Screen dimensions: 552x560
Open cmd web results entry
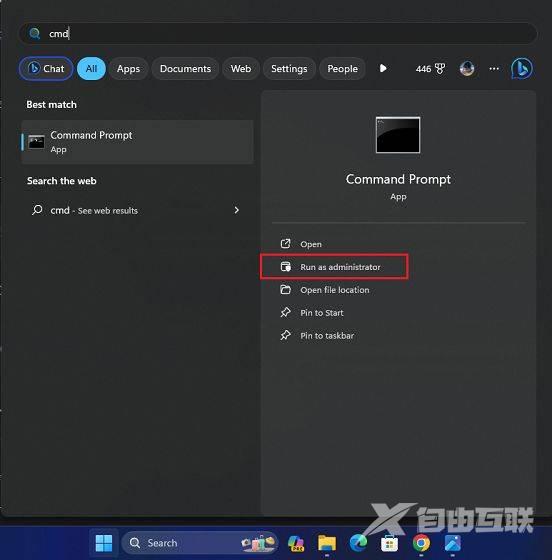click(137, 210)
